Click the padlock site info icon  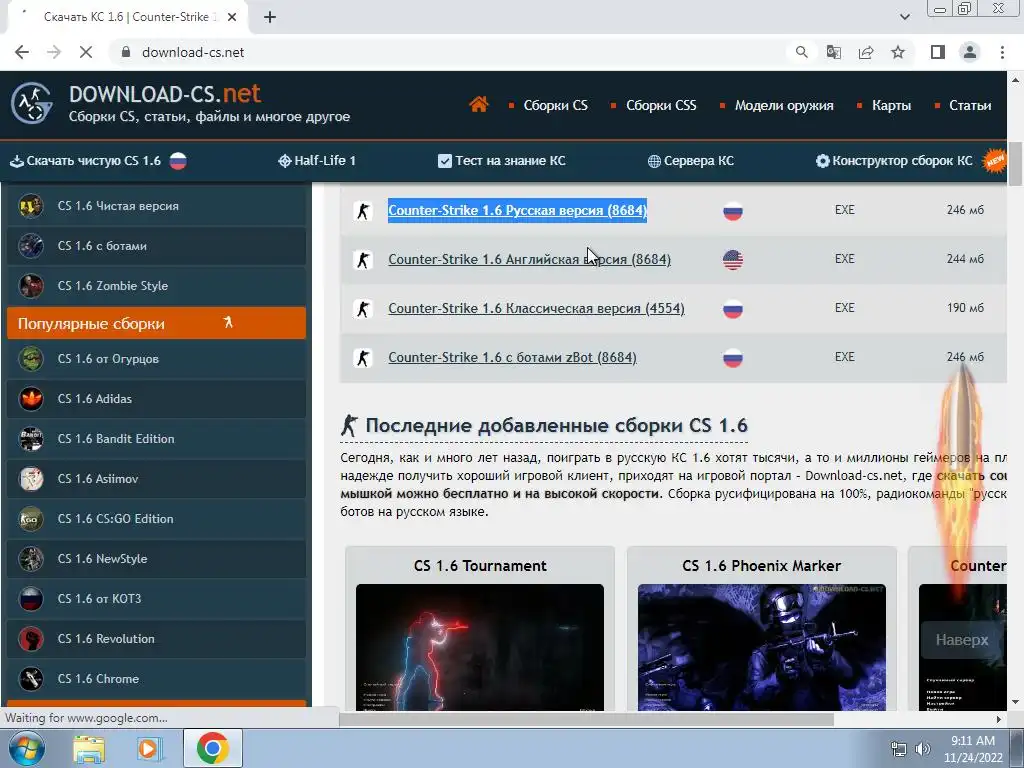click(x=126, y=52)
